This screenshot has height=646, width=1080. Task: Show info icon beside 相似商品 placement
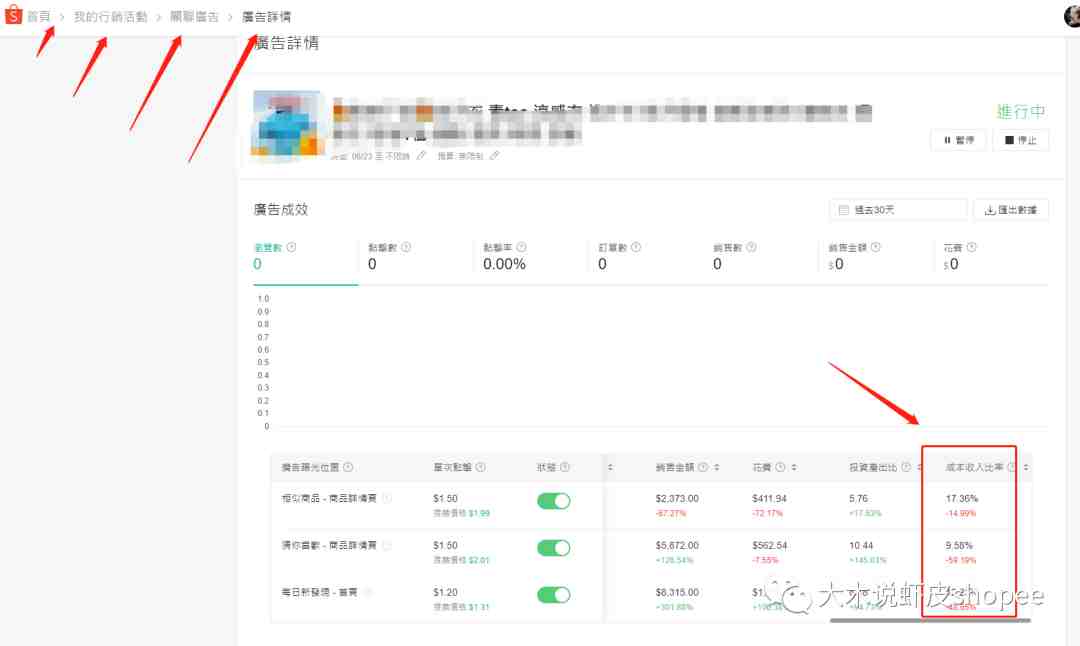387,498
